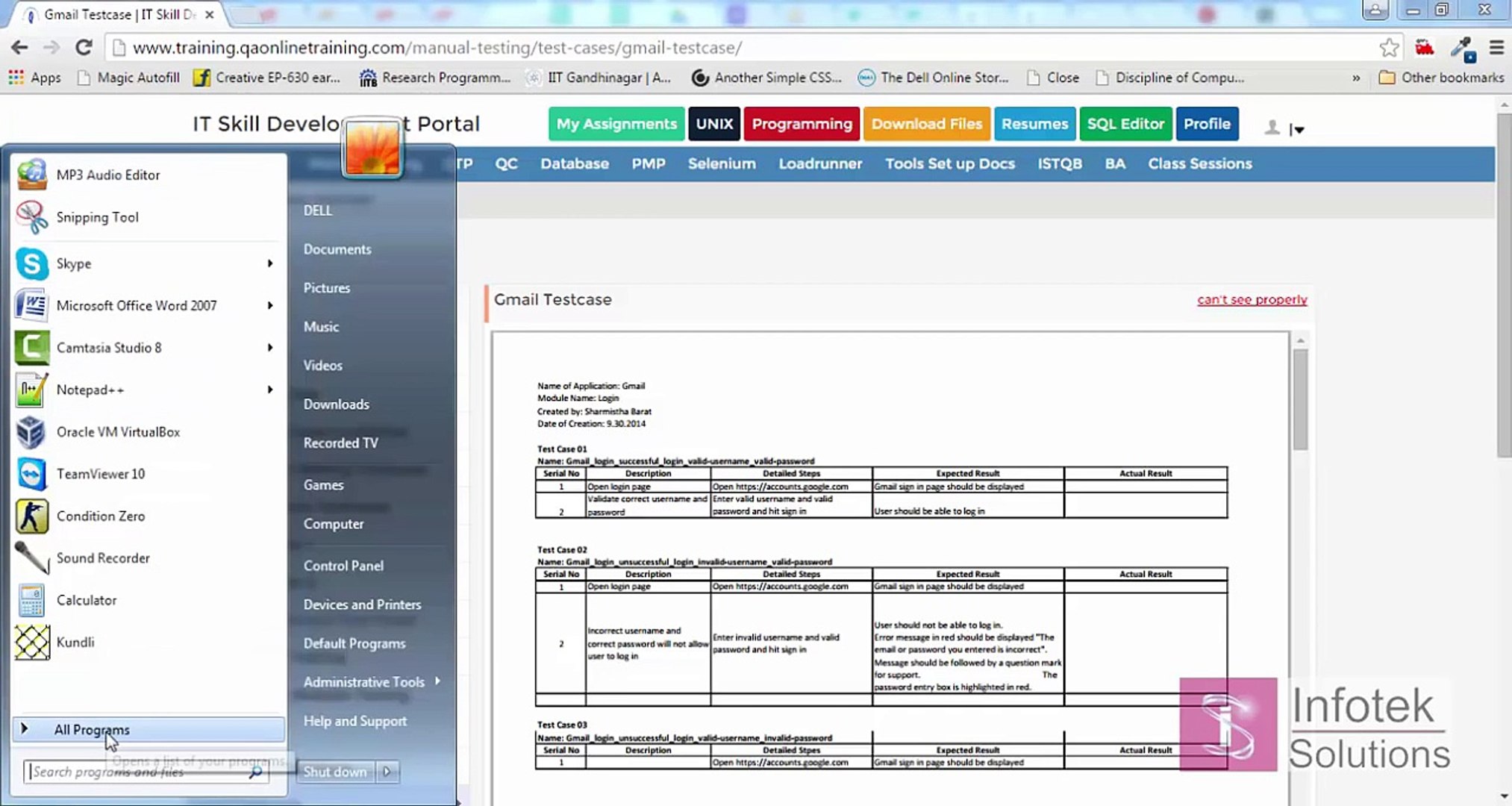Expand Skype jump list arrow
1512x806 pixels.
[x=270, y=263]
